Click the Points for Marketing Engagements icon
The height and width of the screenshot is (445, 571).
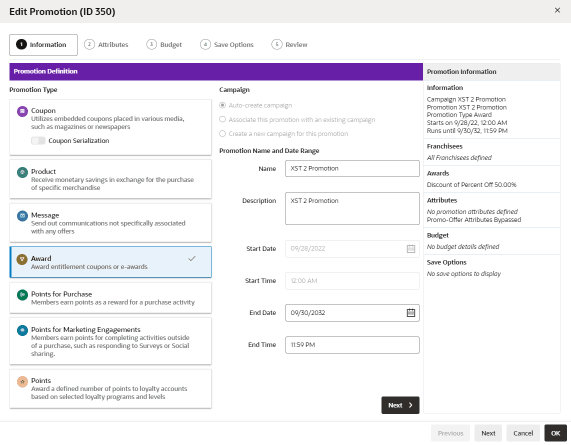pyautogui.click(x=22, y=330)
